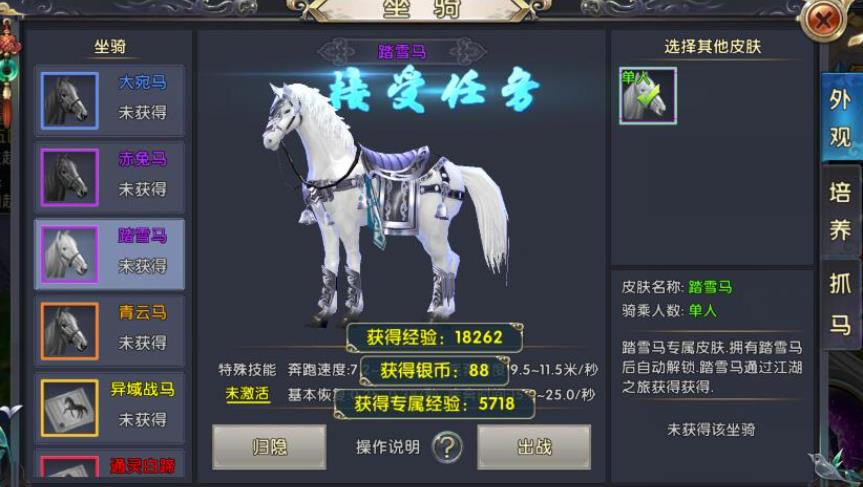The height and width of the screenshot is (487, 863).
Task: Click the 特殊技能 label
Action: coord(247,369)
